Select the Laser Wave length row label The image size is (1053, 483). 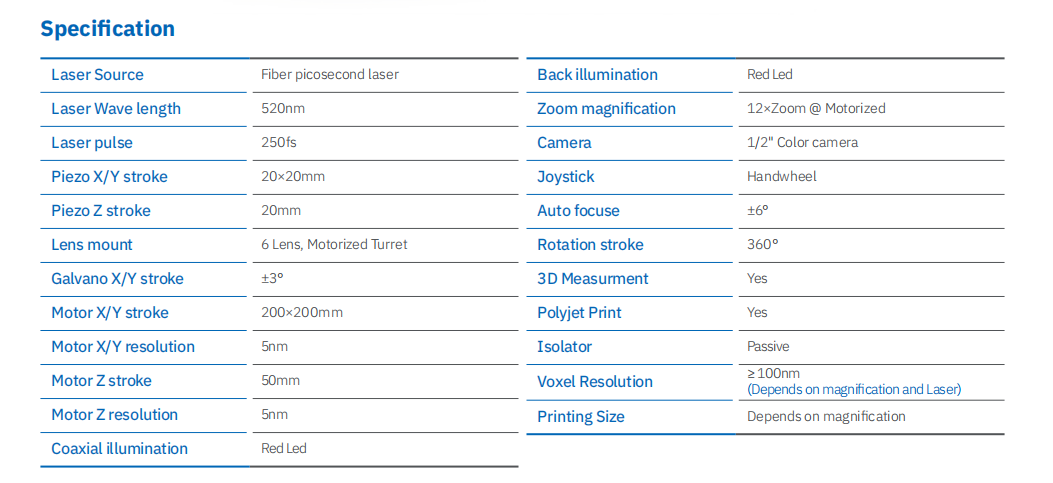pos(116,109)
